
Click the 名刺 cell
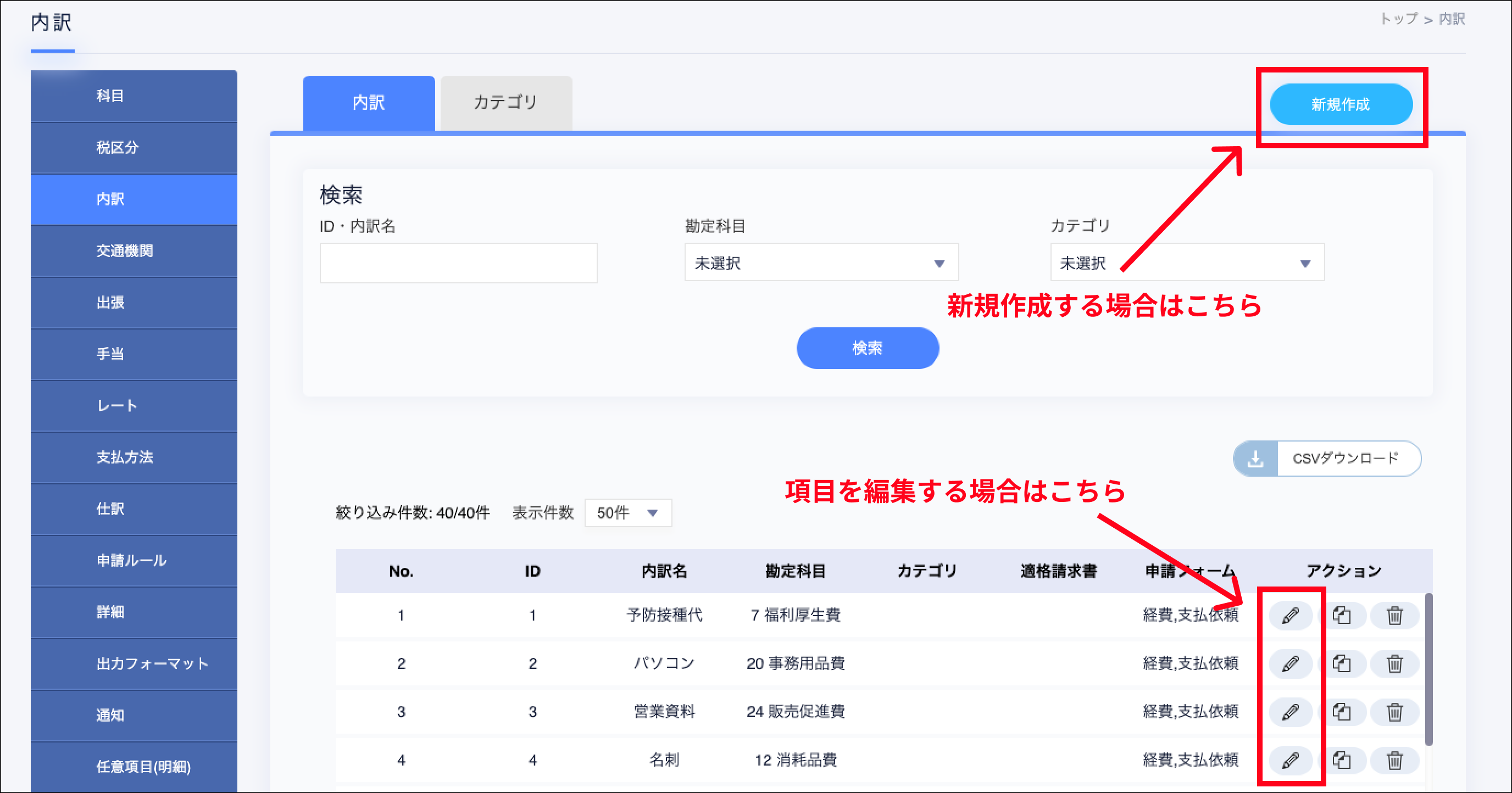pos(664,760)
